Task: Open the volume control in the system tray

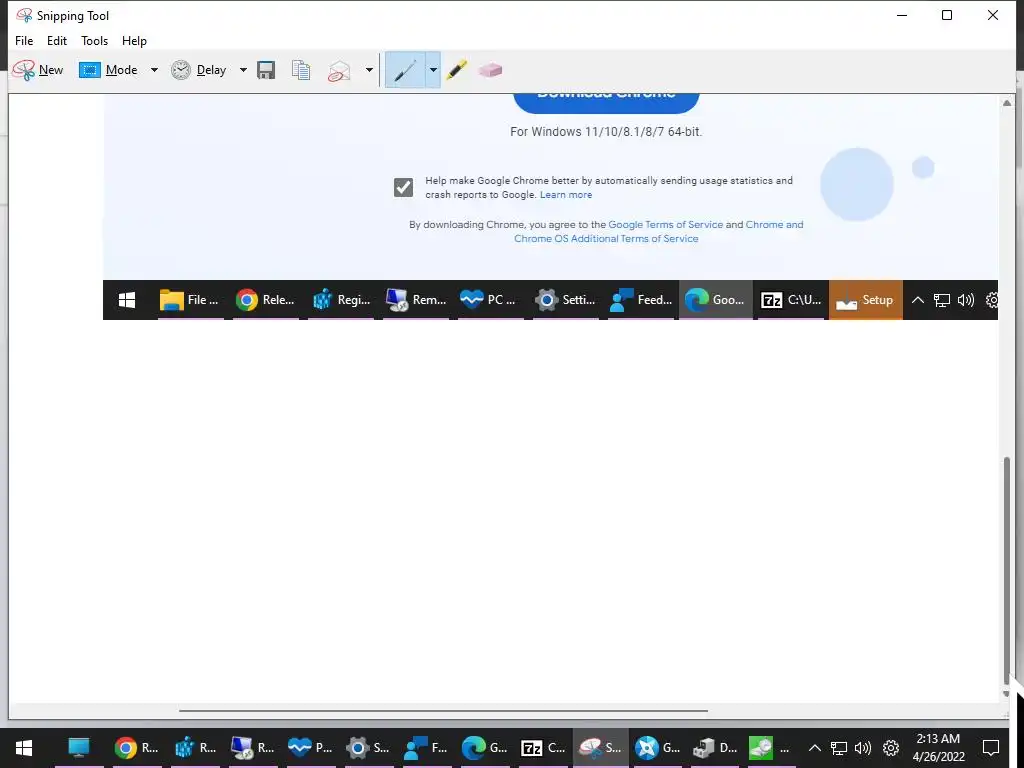Action: click(x=863, y=748)
